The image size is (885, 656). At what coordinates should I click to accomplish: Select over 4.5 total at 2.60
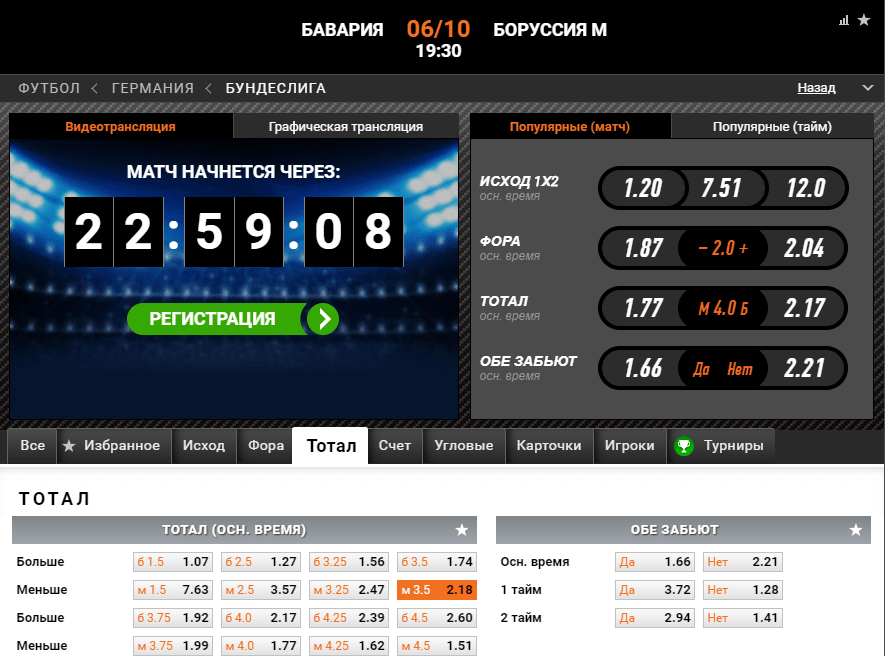pos(437,618)
